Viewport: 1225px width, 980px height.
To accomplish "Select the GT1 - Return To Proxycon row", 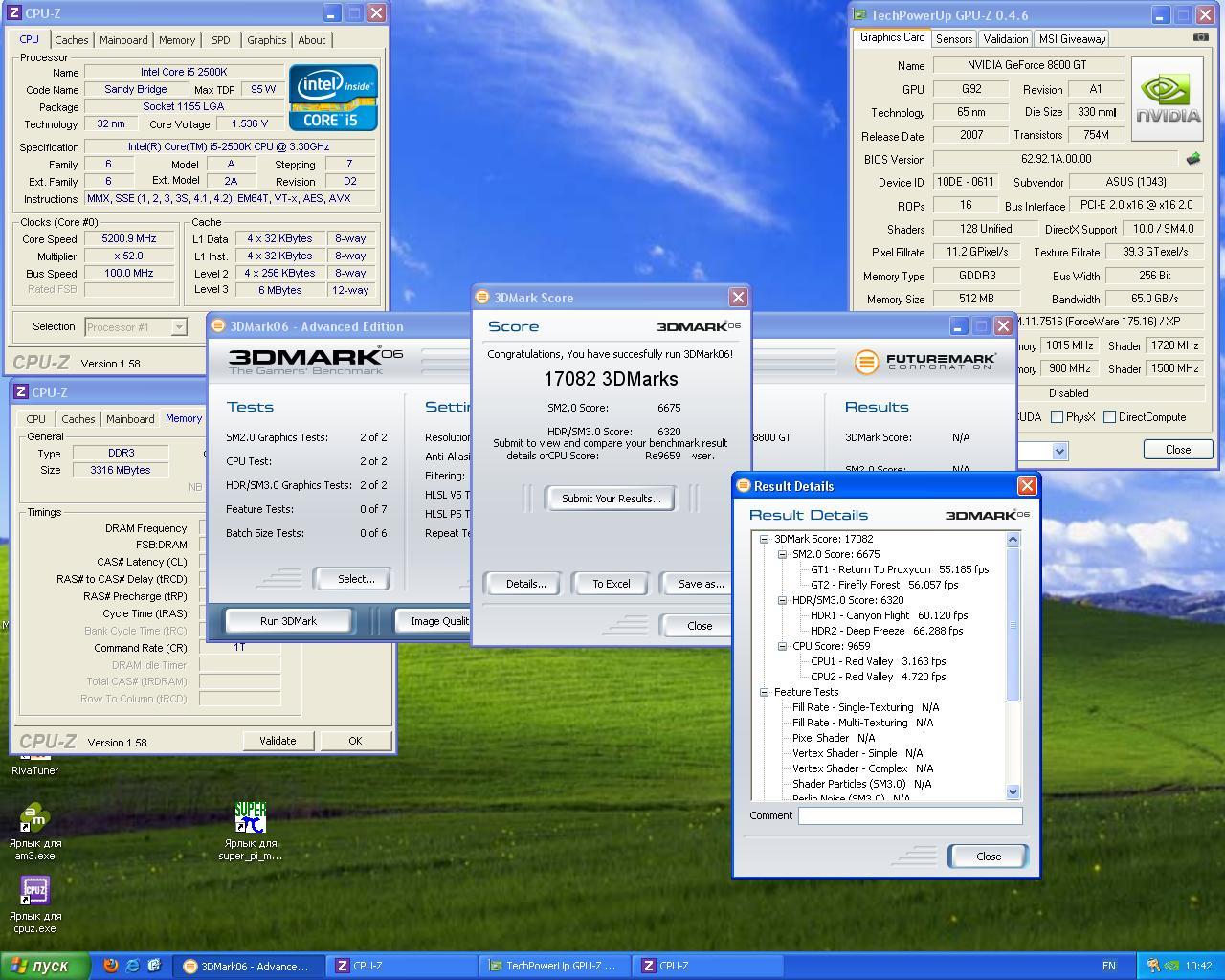I will 900,569.
